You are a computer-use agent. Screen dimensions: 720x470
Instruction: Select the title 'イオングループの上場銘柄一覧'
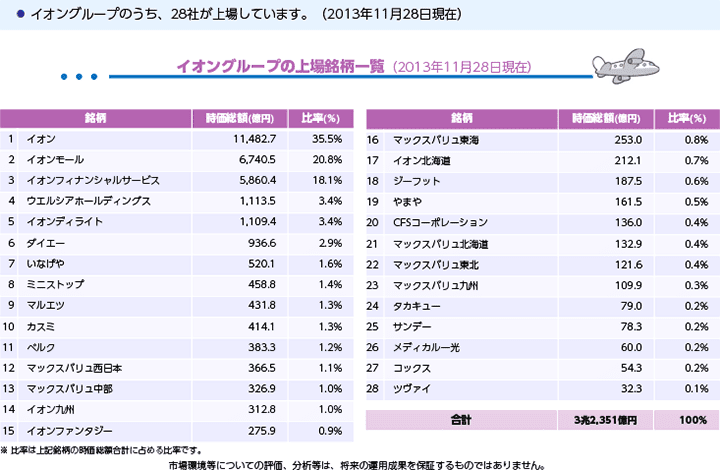tap(280, 67)
